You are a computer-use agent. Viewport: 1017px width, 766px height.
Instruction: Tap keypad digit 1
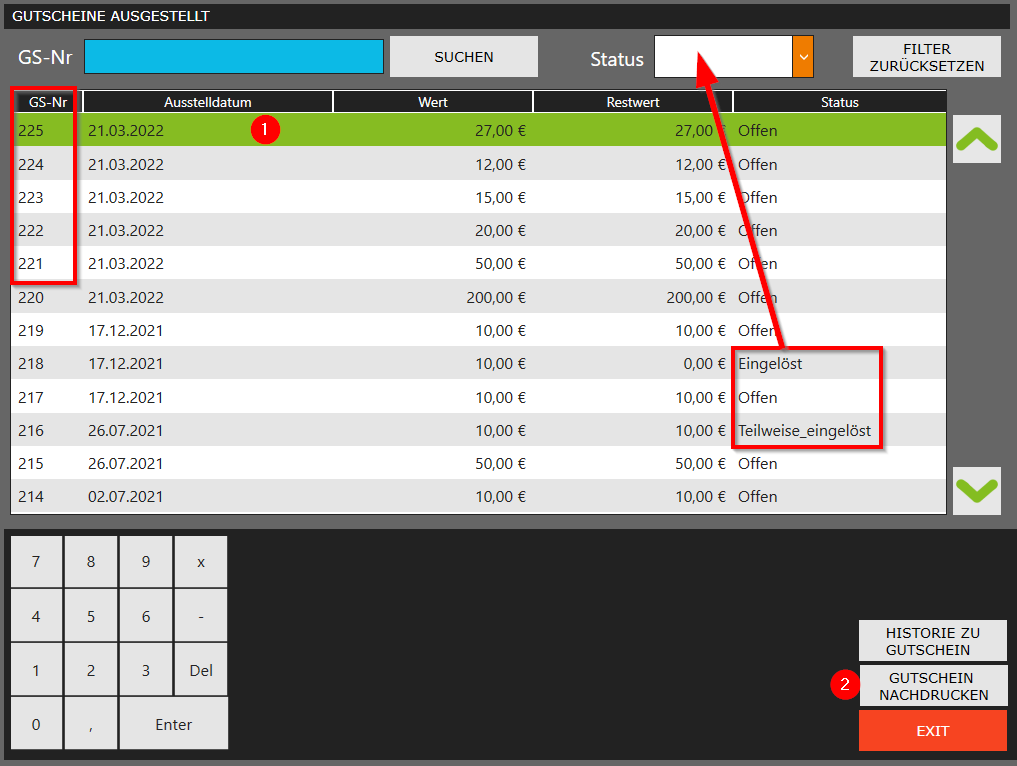[36, 669]
